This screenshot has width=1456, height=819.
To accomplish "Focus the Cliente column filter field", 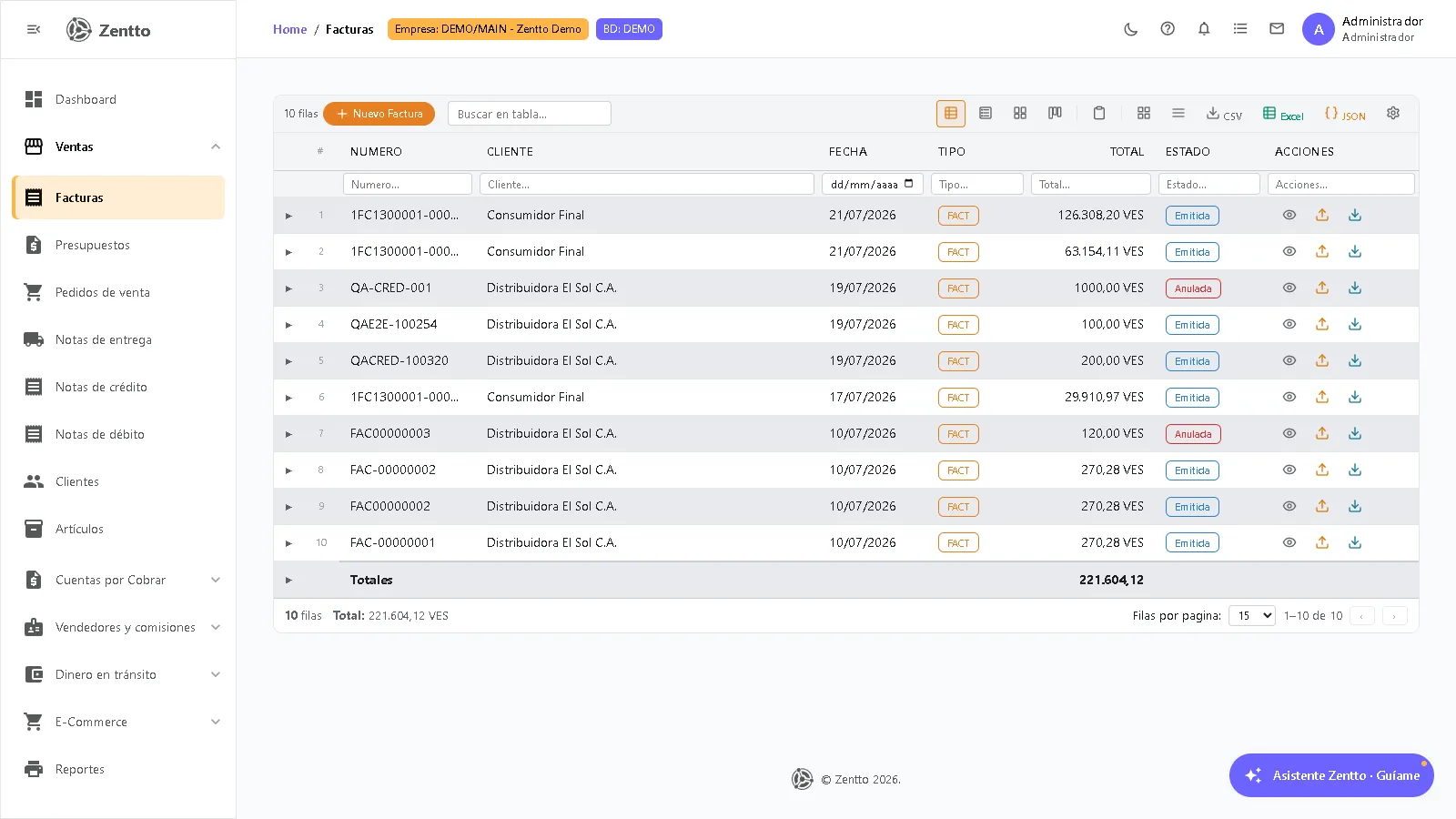I will tap(647, 184).
